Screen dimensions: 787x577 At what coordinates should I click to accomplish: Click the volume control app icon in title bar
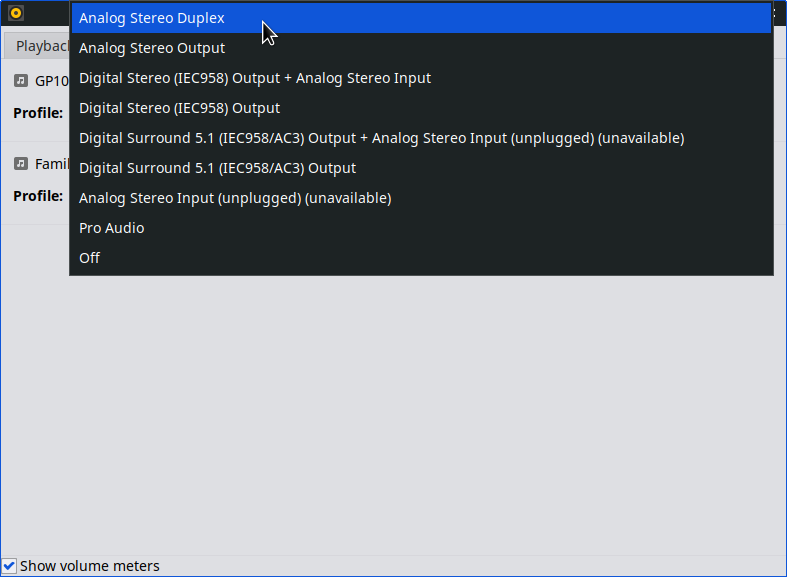click(15, 13)
